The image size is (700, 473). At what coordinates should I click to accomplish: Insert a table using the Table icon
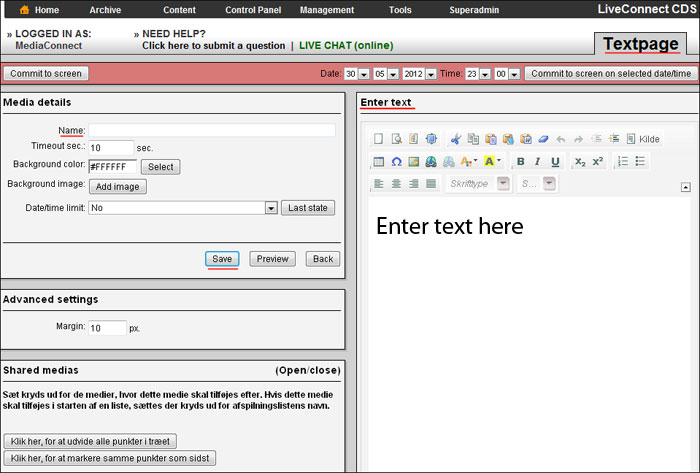click(379, 162)
